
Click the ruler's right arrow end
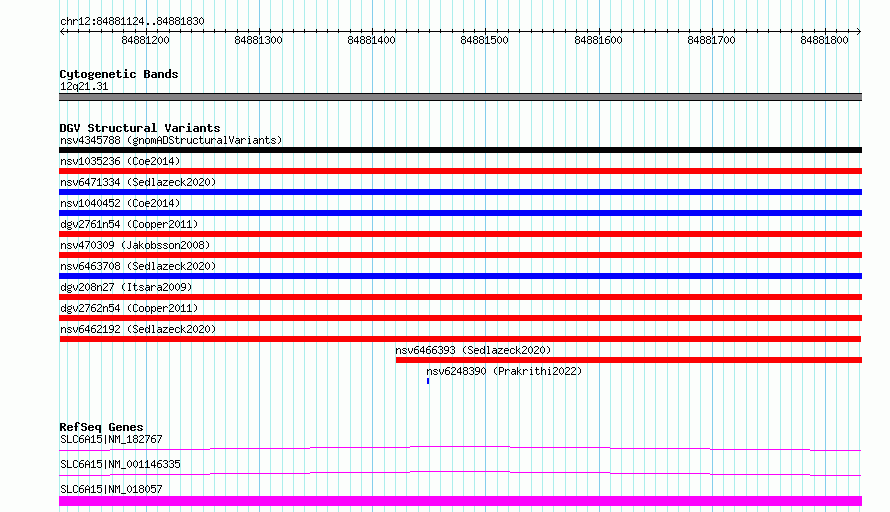[859, 31]
